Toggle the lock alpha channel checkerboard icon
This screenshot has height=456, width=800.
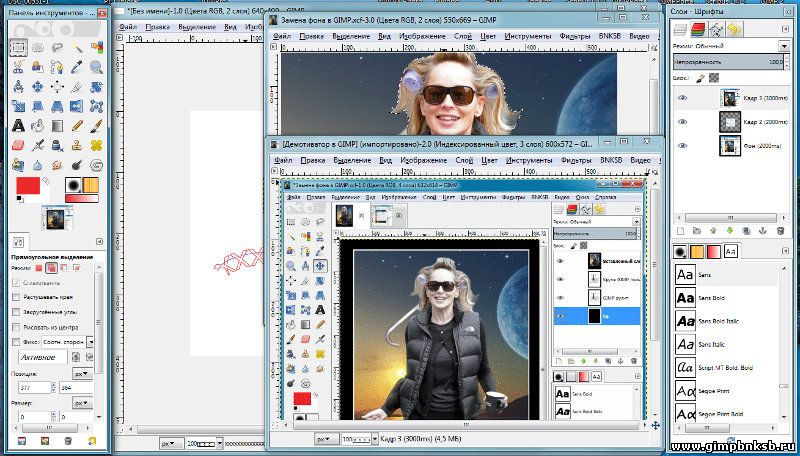tap(714, 78)
